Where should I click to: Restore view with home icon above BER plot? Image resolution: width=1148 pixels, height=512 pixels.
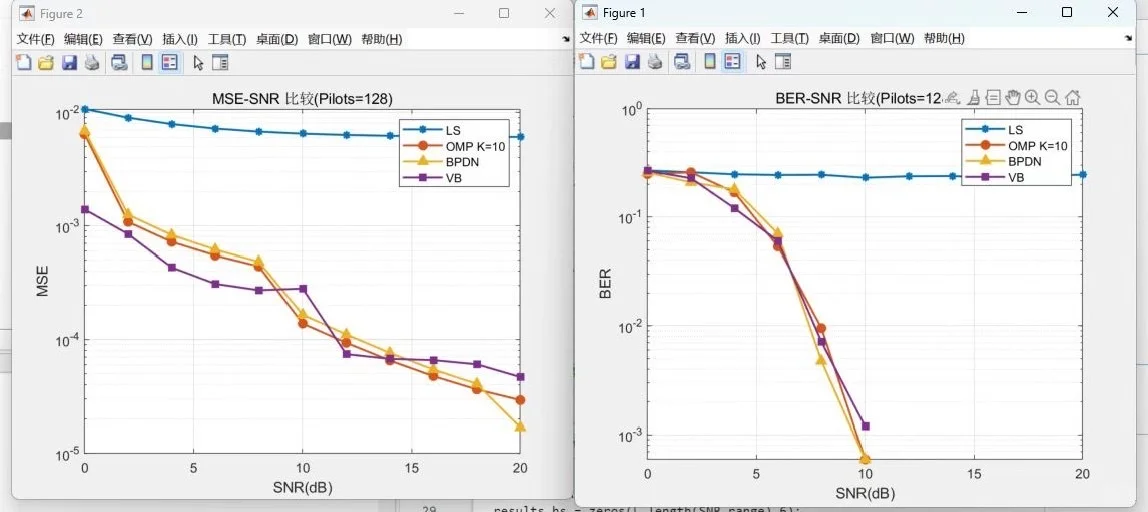click(x=1073, y=97)
